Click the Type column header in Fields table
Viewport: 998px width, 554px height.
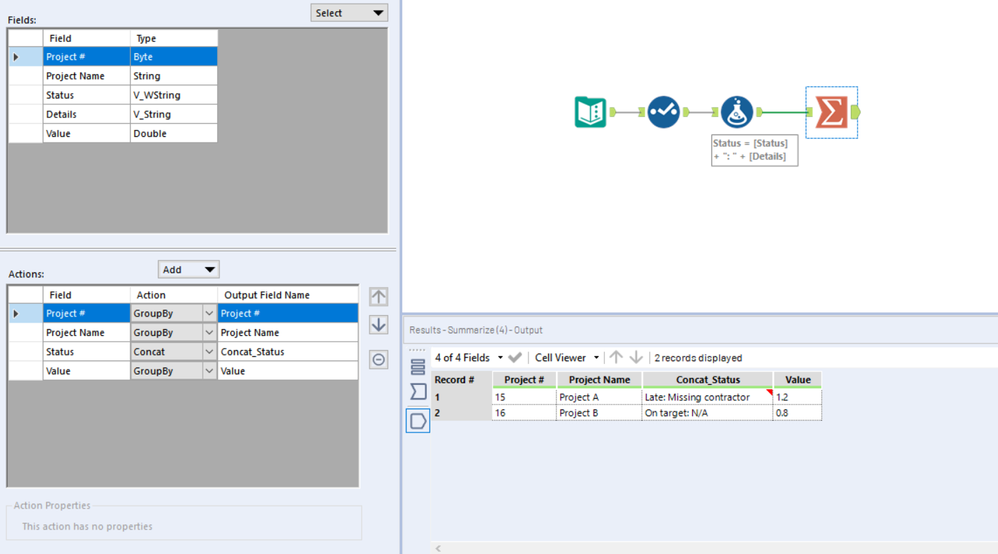point(174,38)
